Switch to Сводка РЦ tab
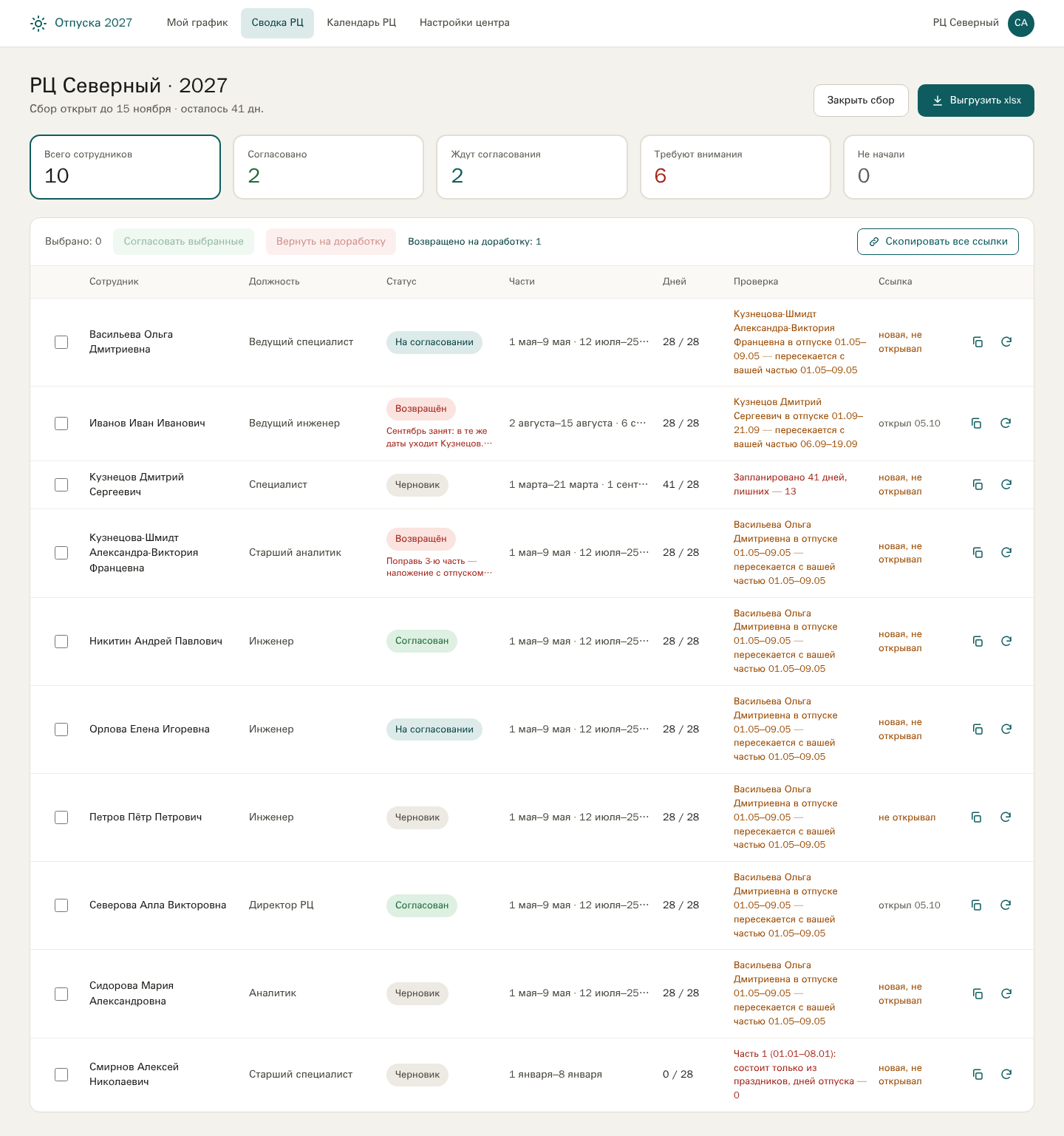The height and width of the screenshot is (1136, 1064). (277, 23)
